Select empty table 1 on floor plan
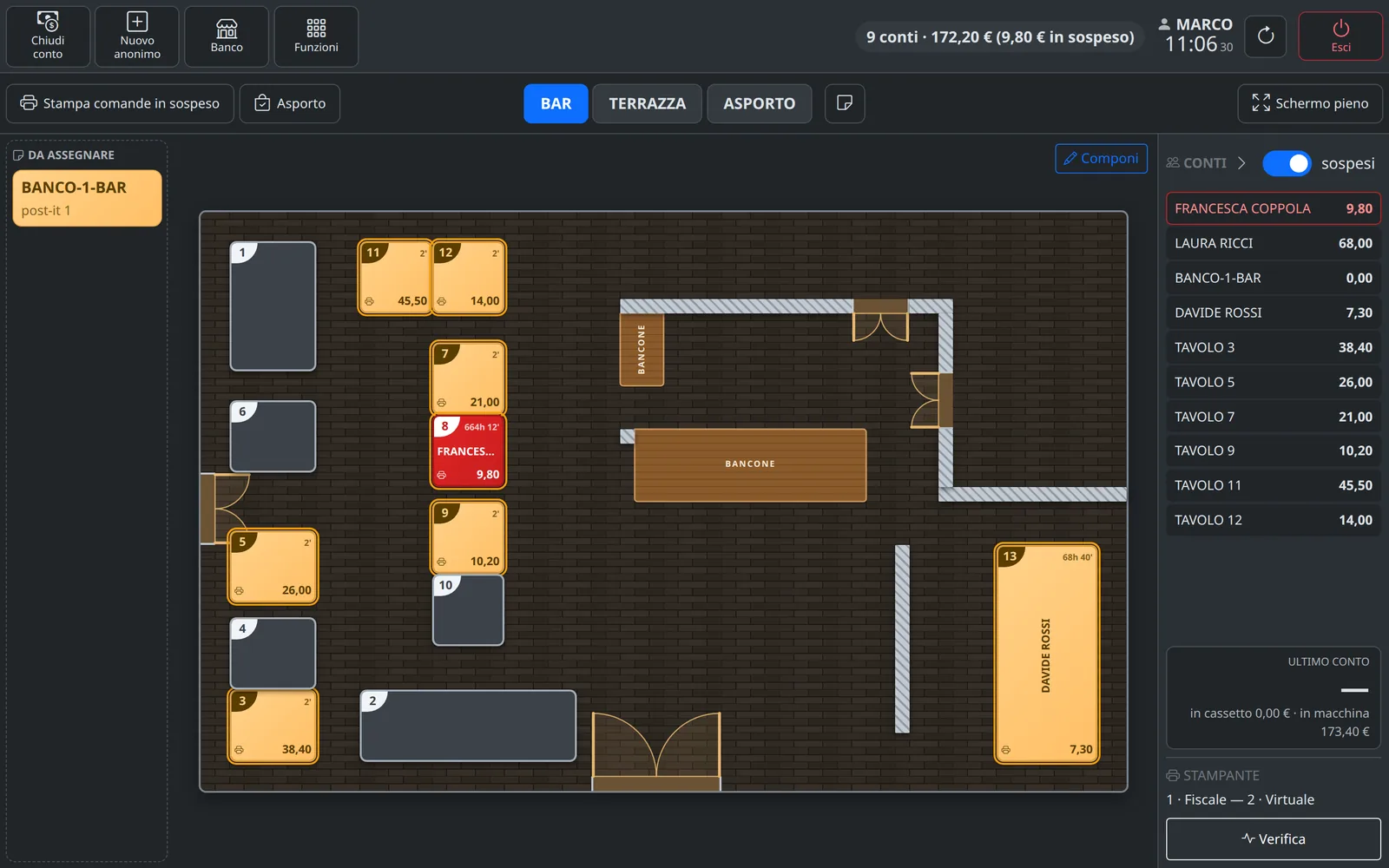1389x868 pixels. click(273, 306)
